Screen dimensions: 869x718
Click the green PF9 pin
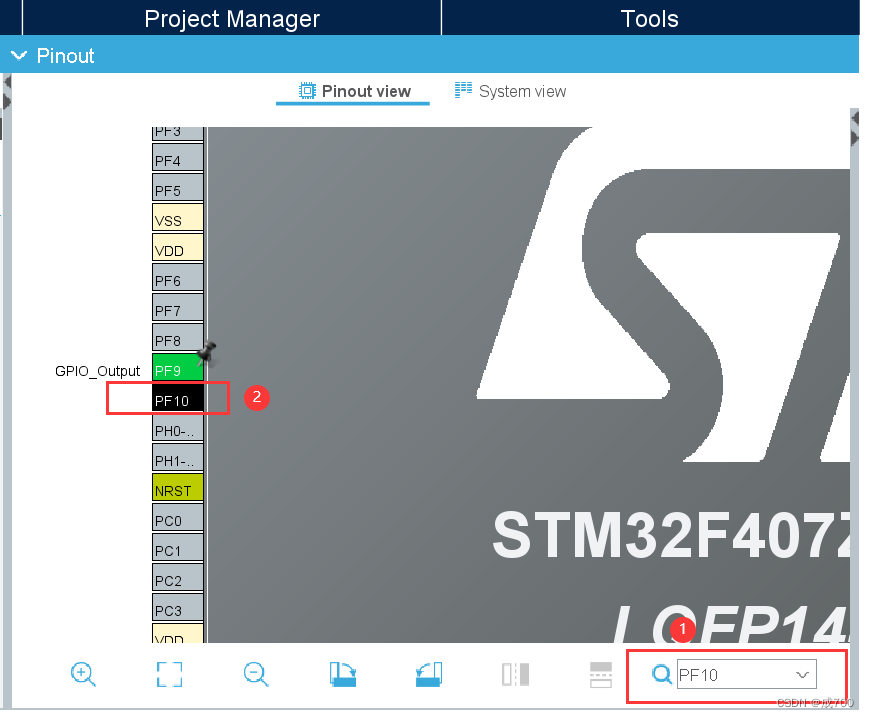[178, 367]
